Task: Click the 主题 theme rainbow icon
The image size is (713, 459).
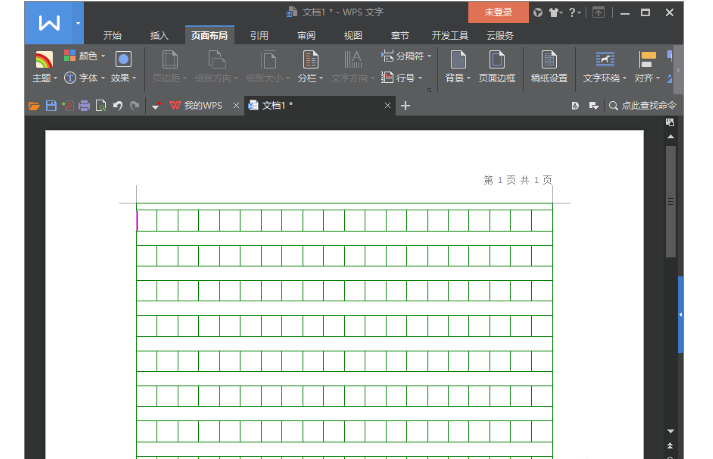Action: [x=43, y=60]
